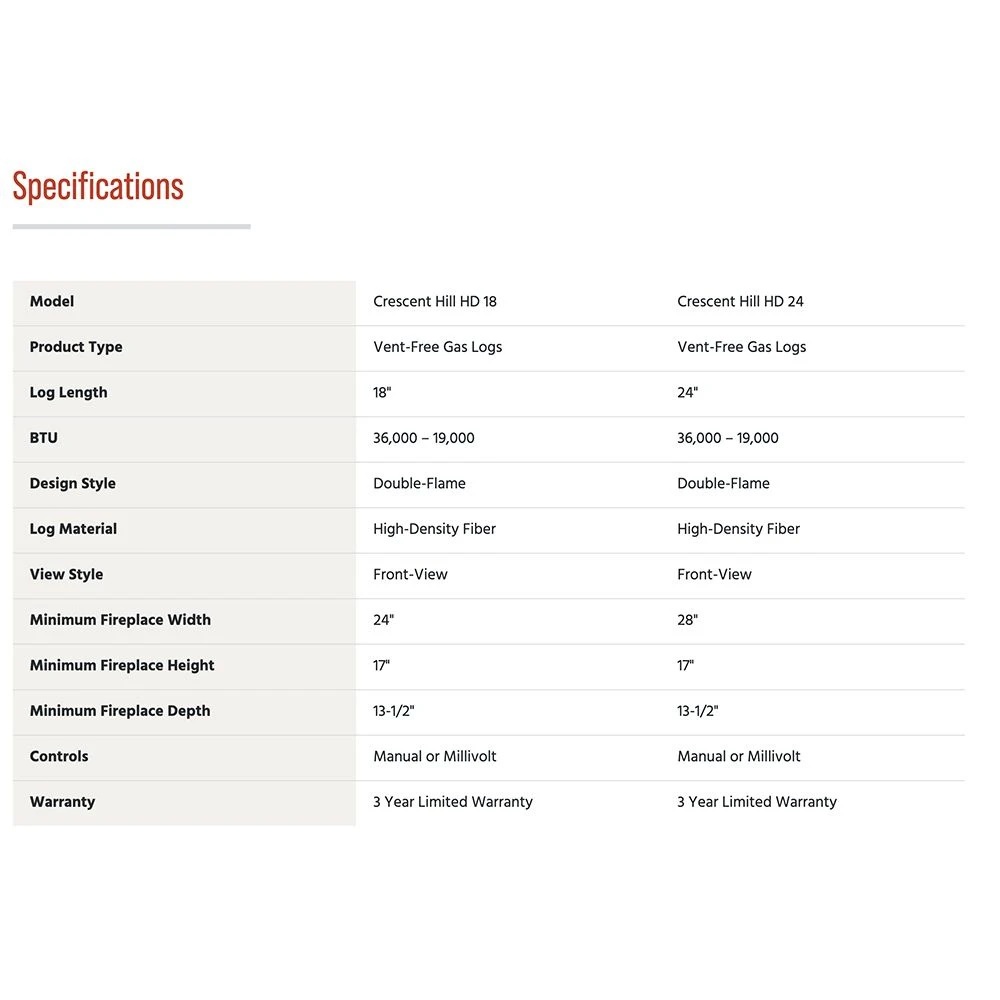Click the 28" minimum width value
Viewport: 1000px width, 1000px height.
687,620
